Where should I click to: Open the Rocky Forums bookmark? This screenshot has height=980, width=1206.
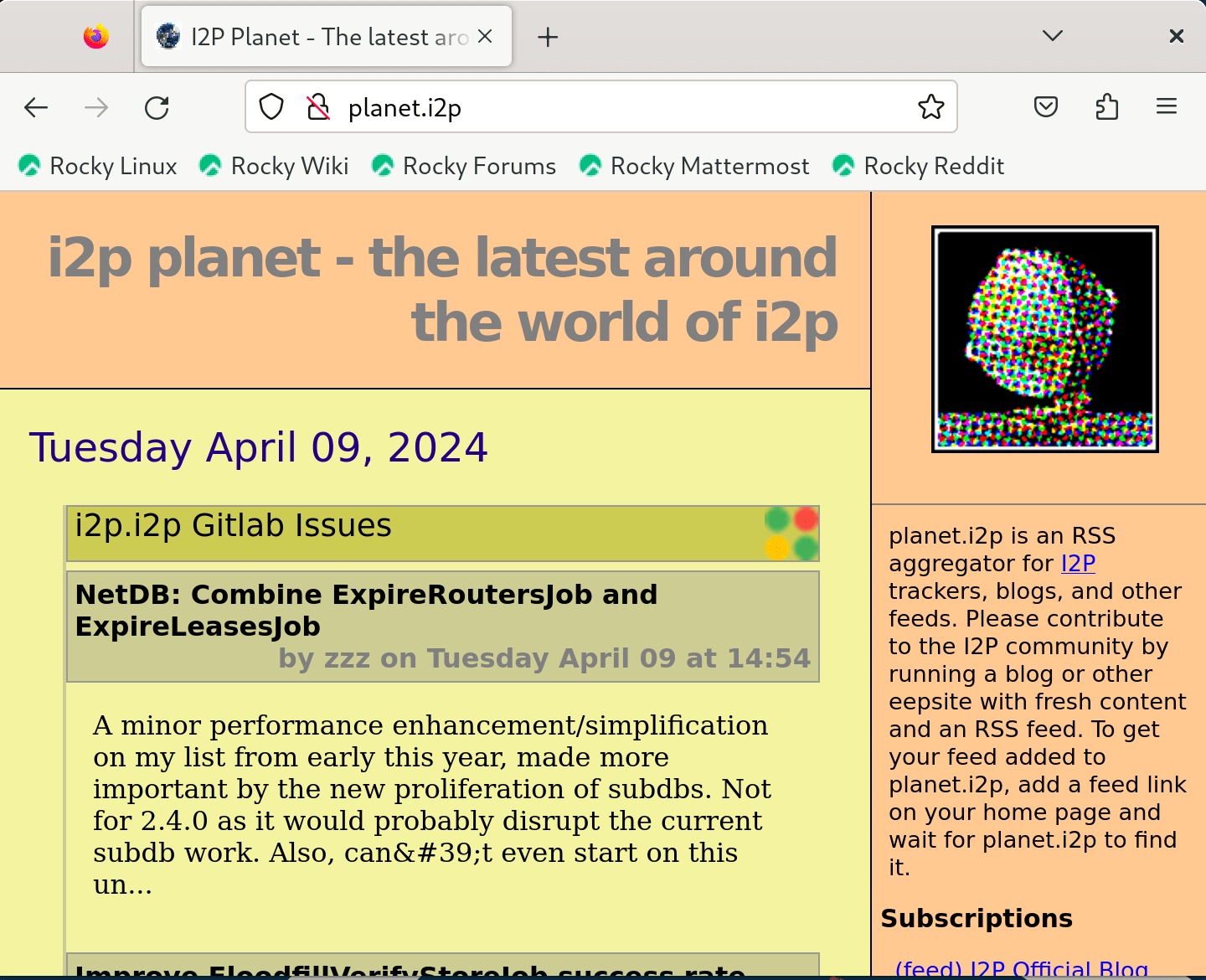(479, 166)
